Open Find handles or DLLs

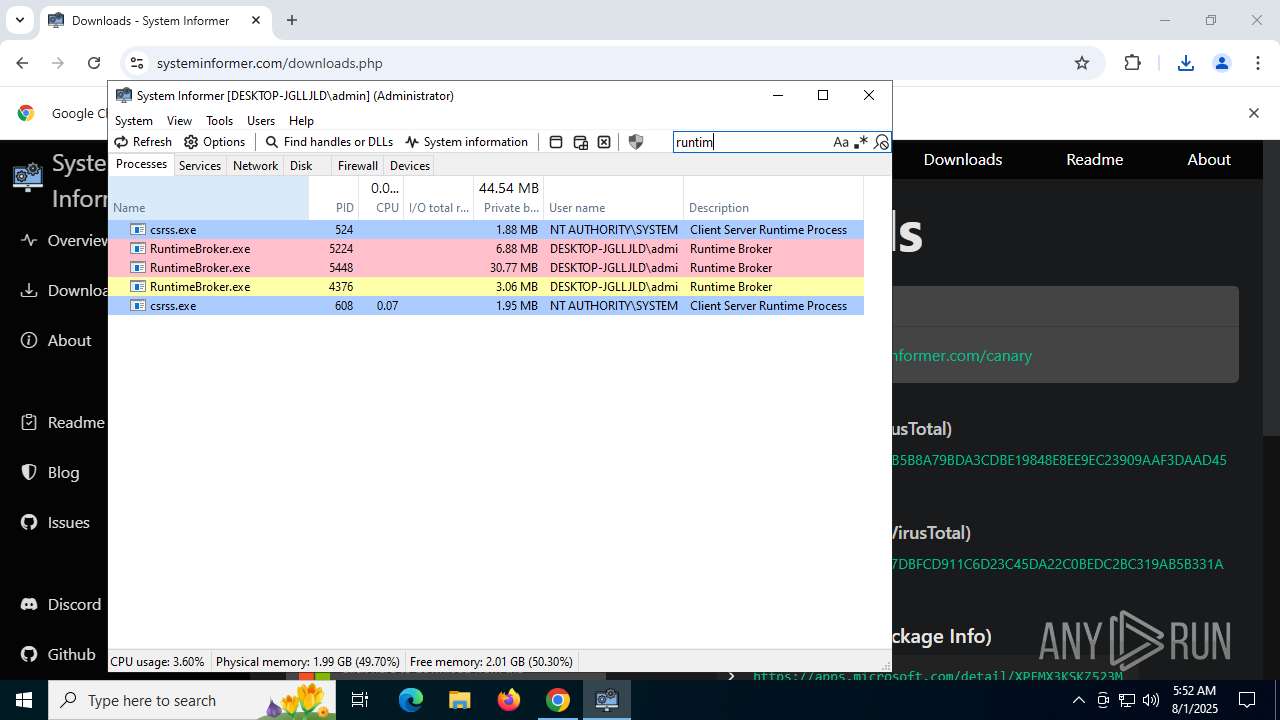329,142
